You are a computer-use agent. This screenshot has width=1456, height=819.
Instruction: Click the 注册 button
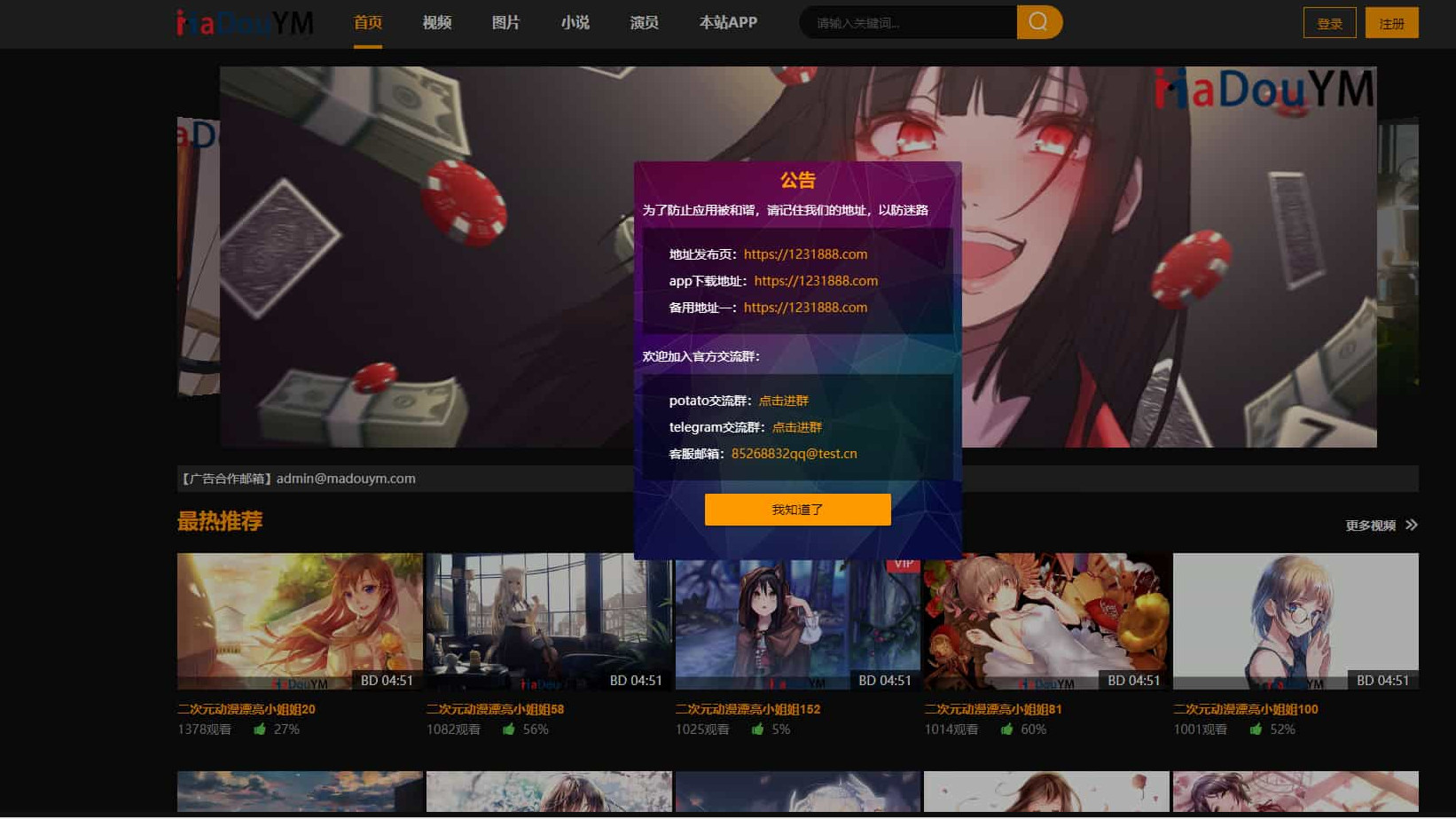coord(1391,23)
